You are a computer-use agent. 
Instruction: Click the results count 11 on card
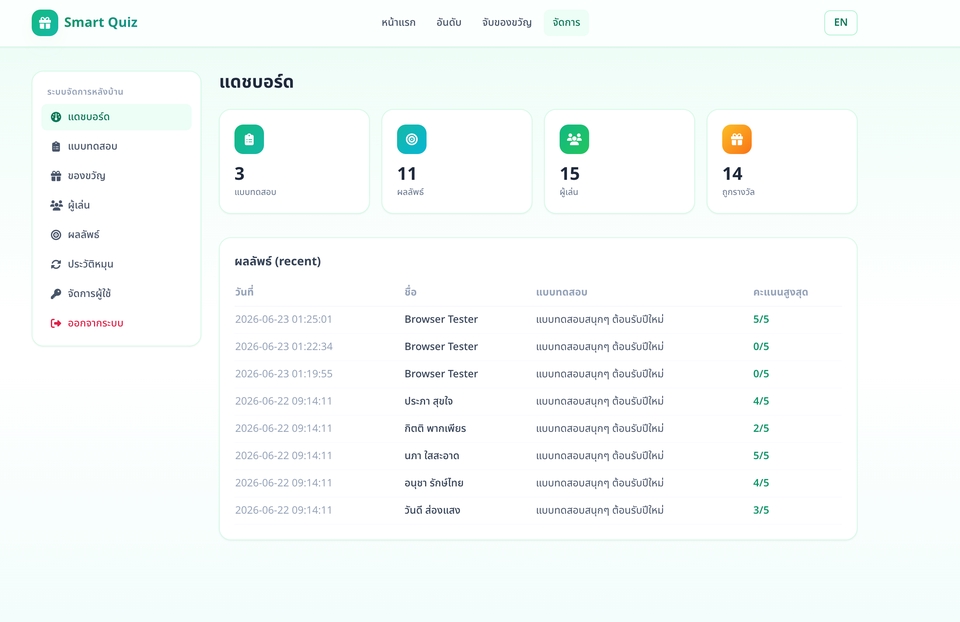407,174
